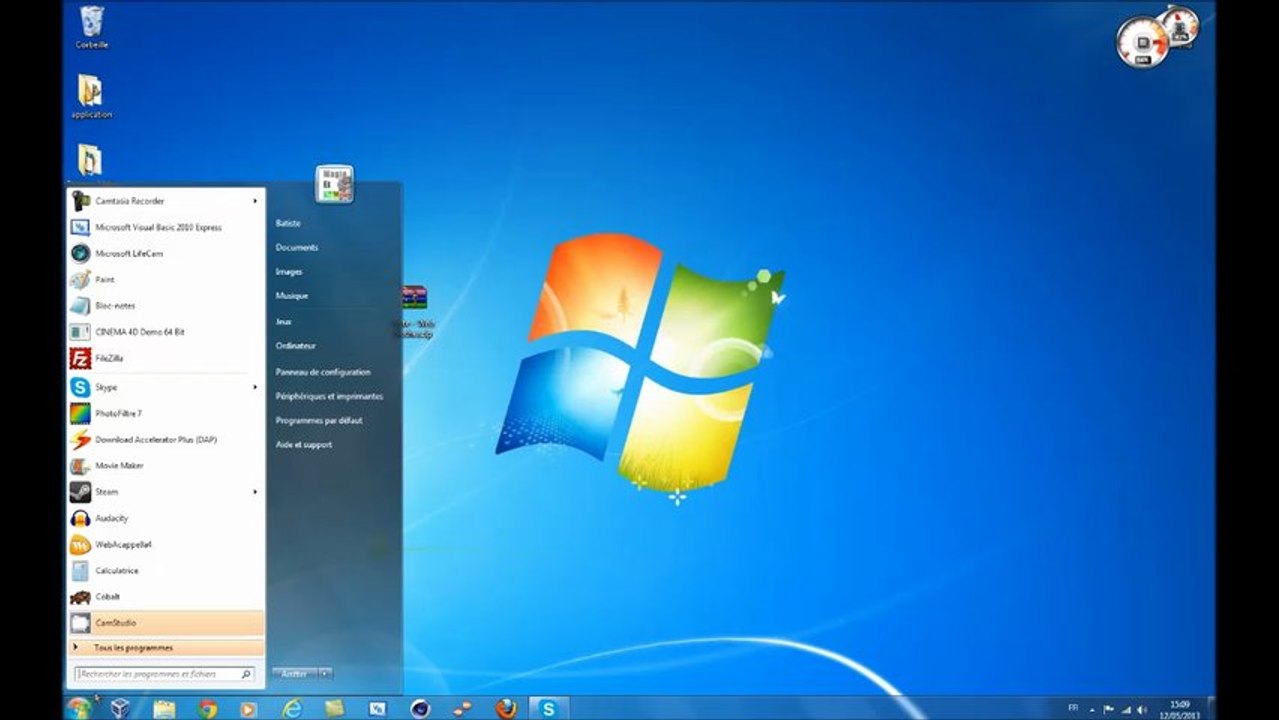Click the Corbeille desktop icon
Image resolution: width=1279 pixels, height=720 pixels.
click(x=91, y=27)
